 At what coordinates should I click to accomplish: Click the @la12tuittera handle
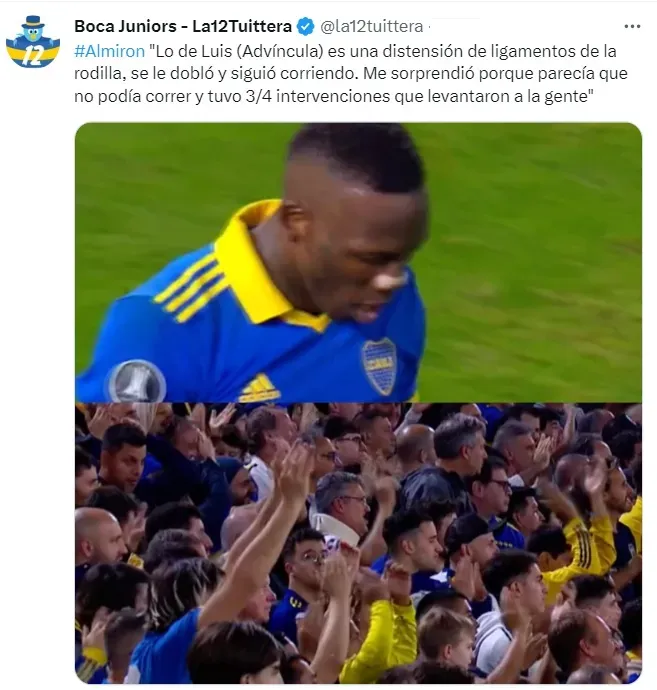(371, 27)
